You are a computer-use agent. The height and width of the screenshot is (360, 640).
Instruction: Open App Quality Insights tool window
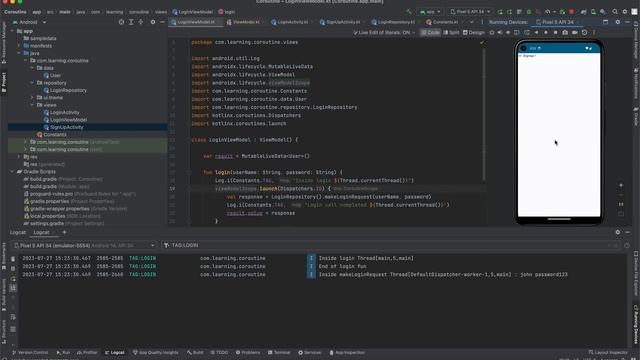point(156,353)
